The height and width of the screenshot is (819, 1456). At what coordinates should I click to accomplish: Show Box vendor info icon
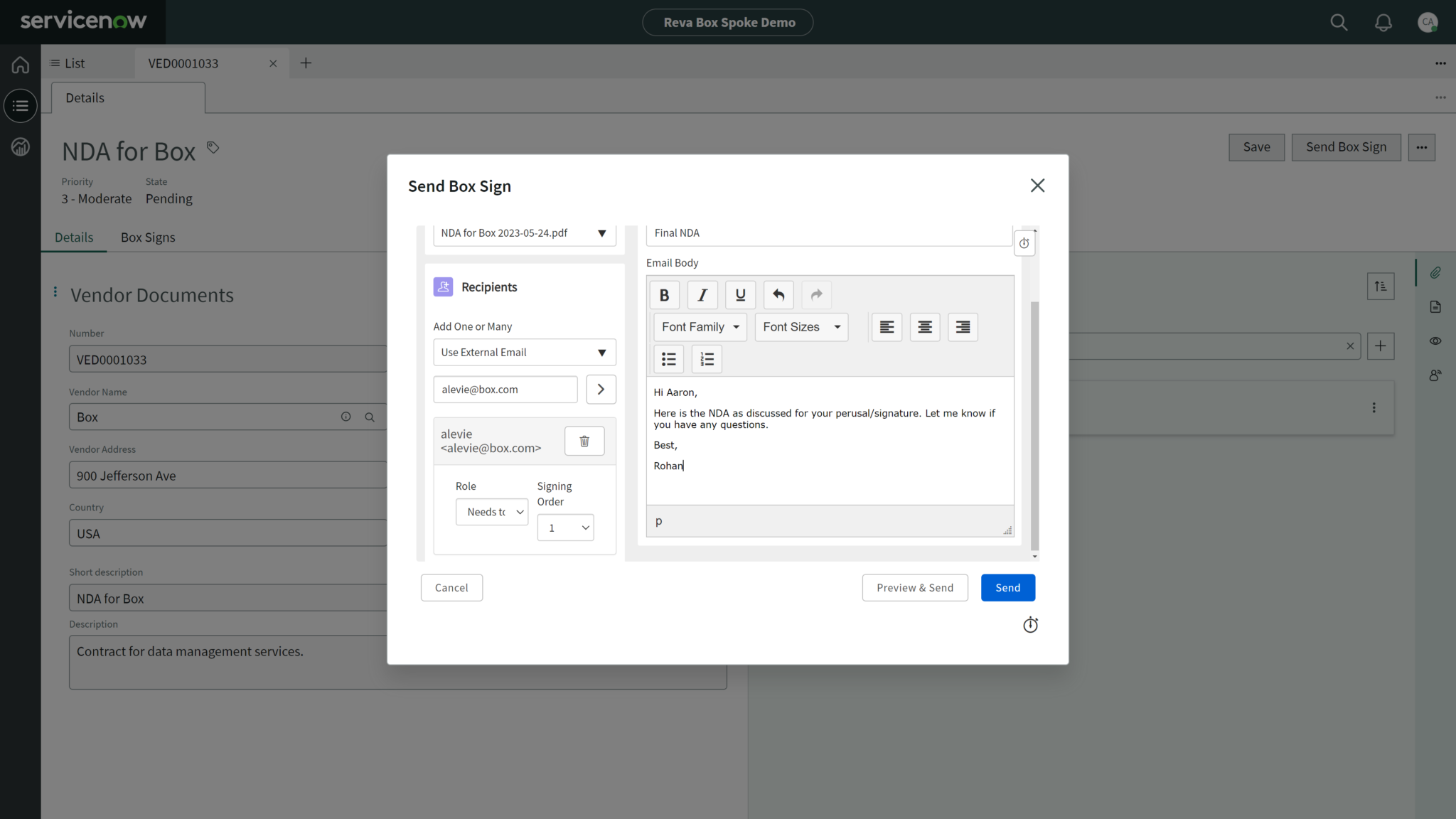click(x=346, y=417)
